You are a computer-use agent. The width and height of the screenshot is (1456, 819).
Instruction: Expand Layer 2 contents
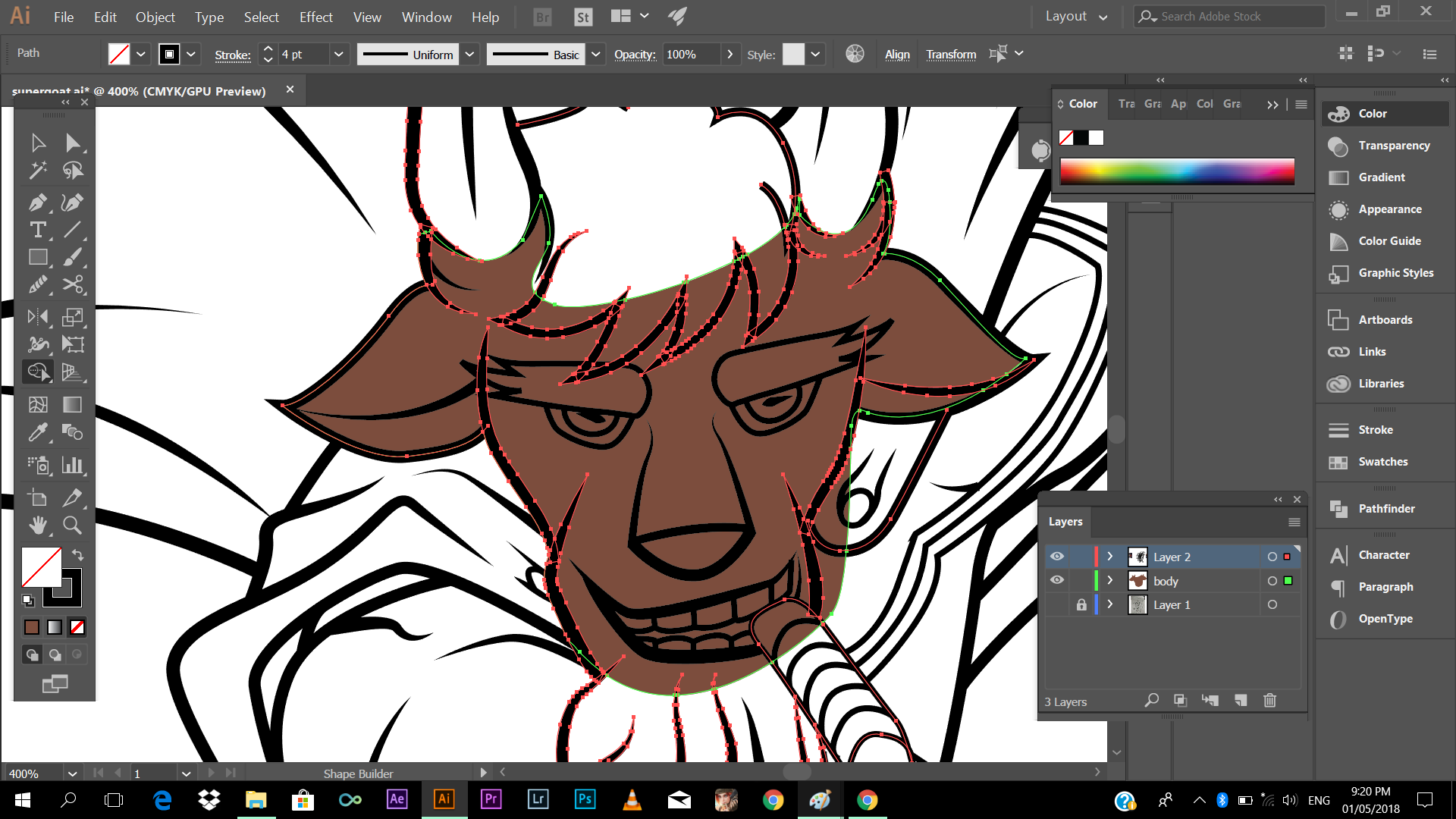pyautogui.click(x=1110, y=557)
